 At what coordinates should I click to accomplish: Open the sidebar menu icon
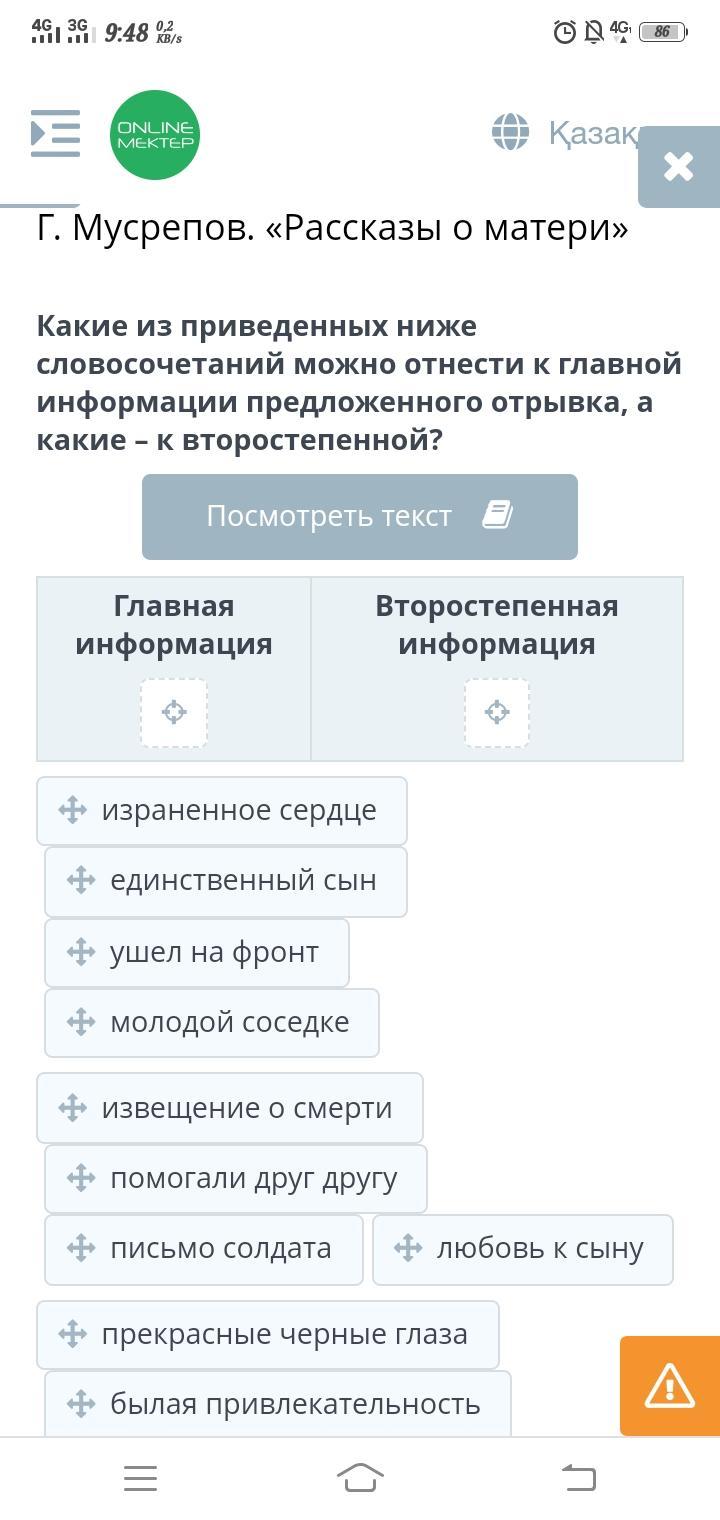pyautogui.click(x=55, y=133)
